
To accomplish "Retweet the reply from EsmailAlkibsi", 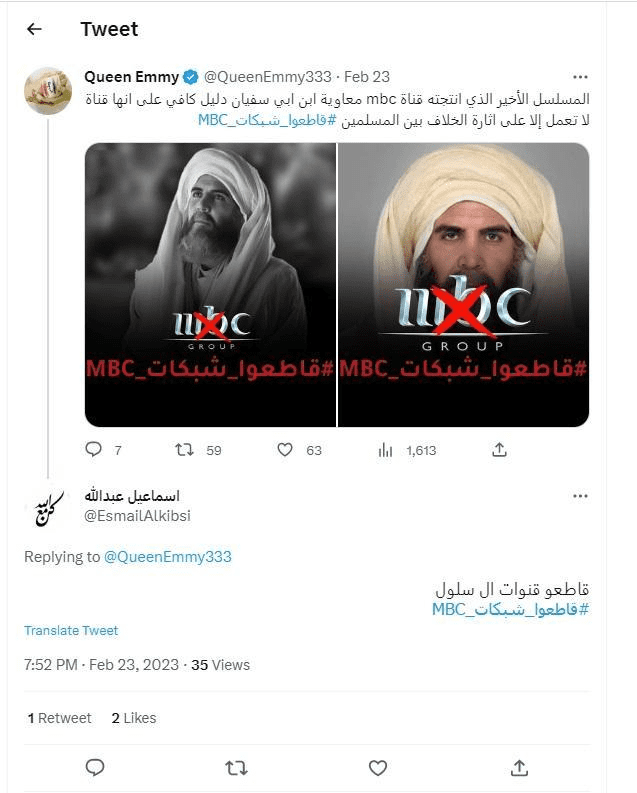I will [236, 768].
